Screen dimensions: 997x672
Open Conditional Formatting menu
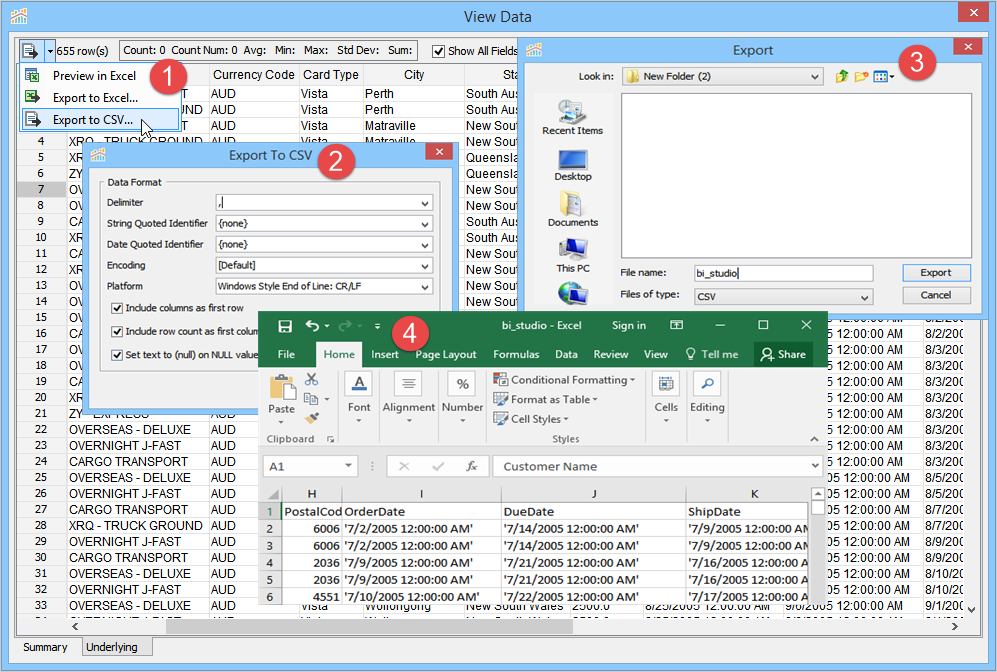564,380
